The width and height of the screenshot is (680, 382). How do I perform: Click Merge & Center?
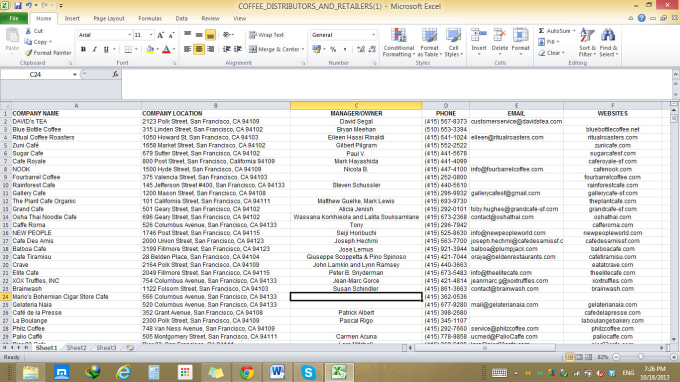275,49
